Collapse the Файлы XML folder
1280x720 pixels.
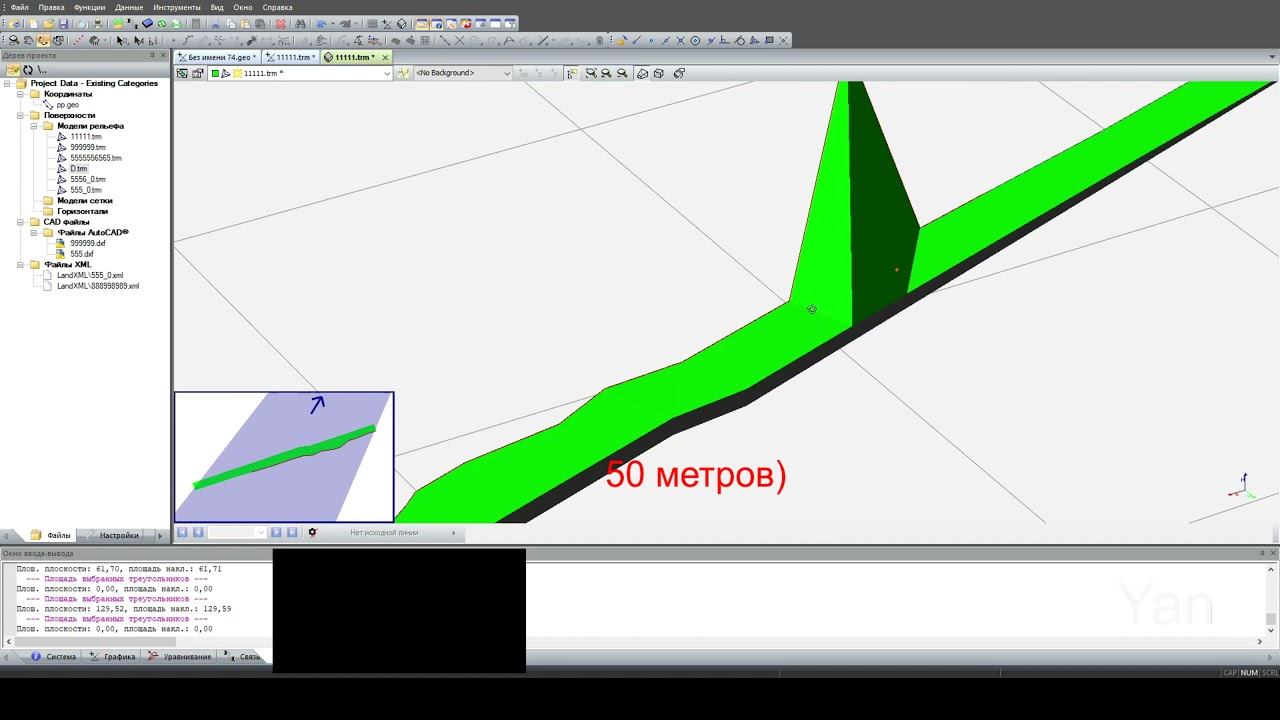(22, 264)
